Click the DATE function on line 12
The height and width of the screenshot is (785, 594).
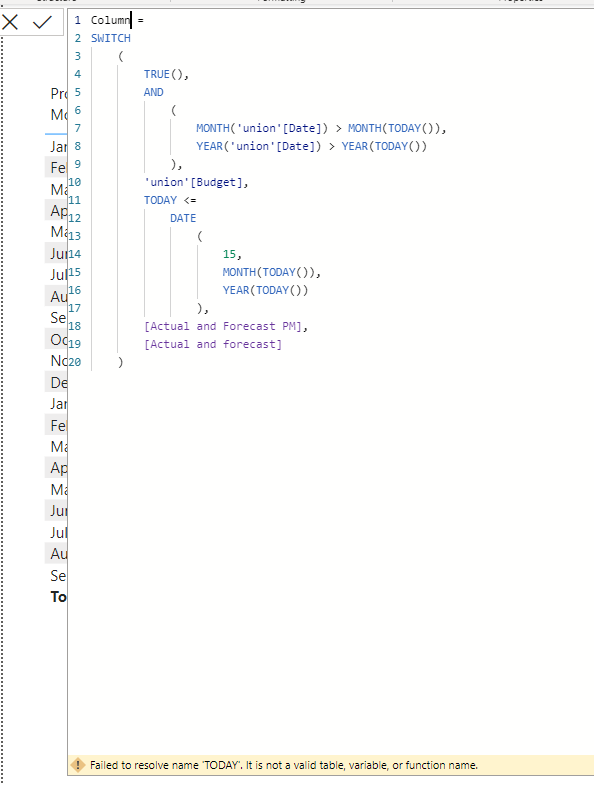coord(183,218)
